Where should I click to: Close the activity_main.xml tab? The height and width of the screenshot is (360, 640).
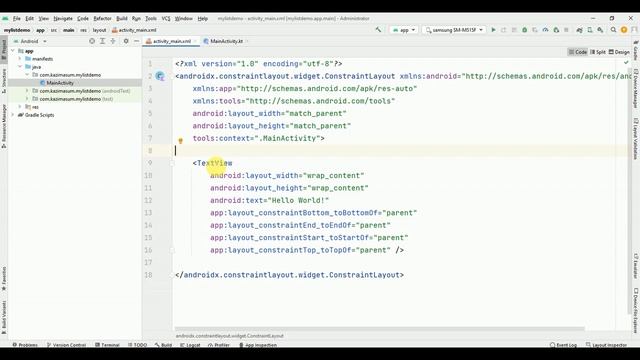pos(196,41)
